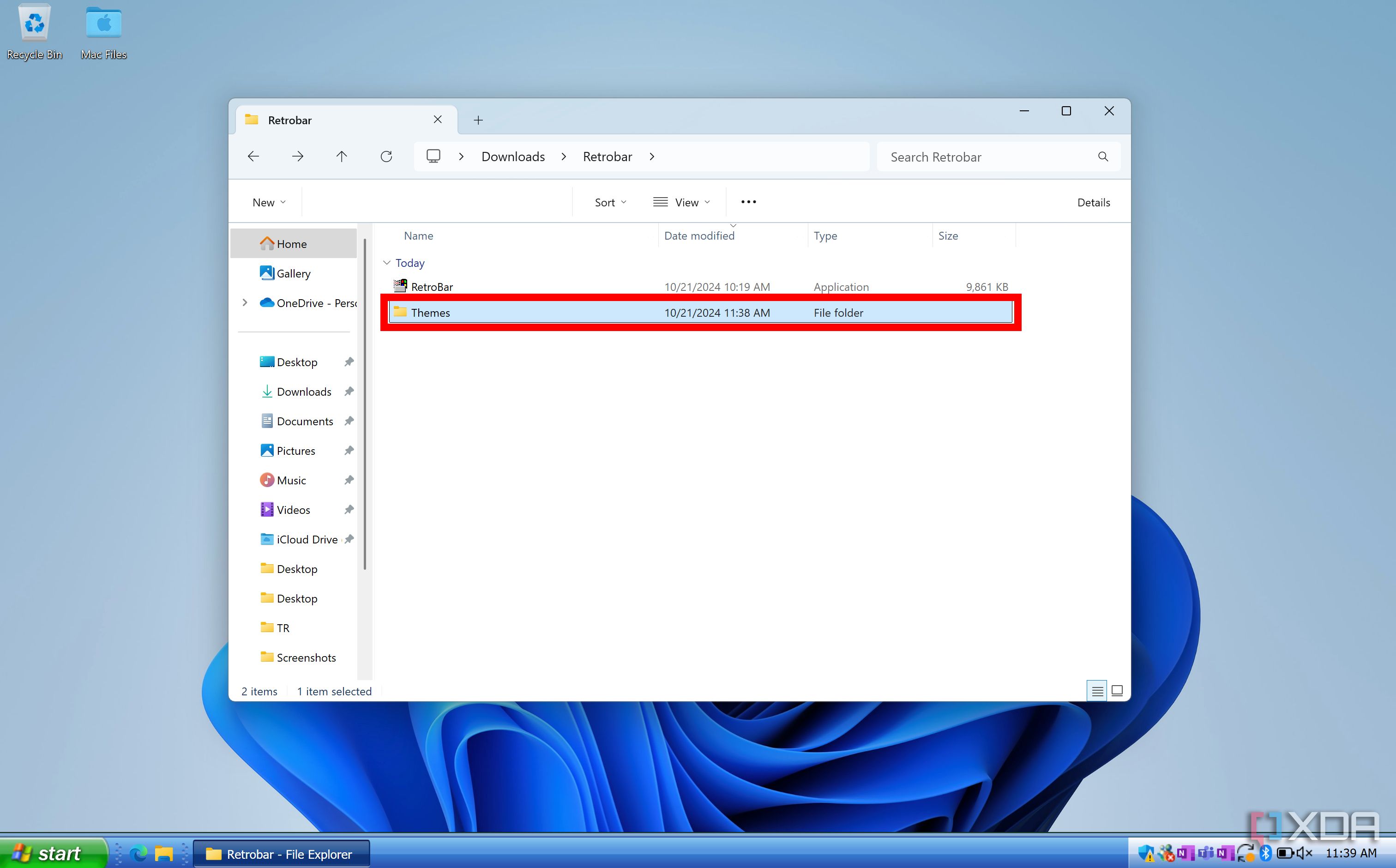
Task: Navigate to Downloads via the breadcrumb
Action: point(512,156)
